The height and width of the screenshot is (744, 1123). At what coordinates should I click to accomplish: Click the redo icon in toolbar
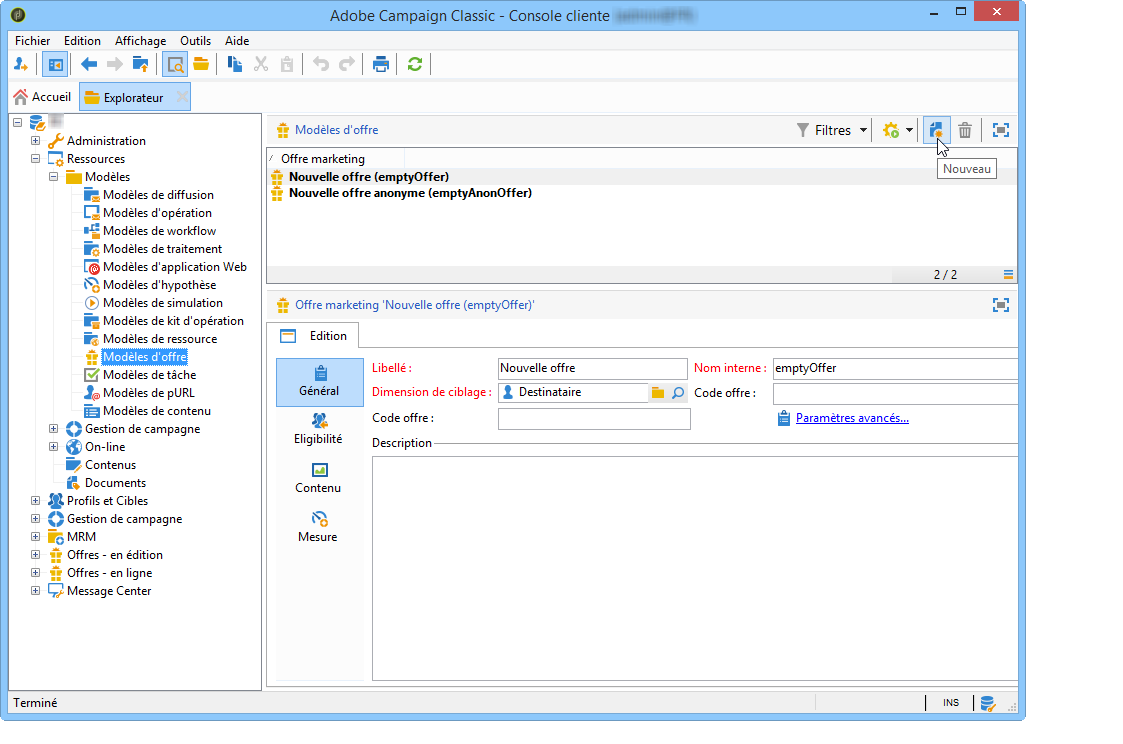click(347, 64)
